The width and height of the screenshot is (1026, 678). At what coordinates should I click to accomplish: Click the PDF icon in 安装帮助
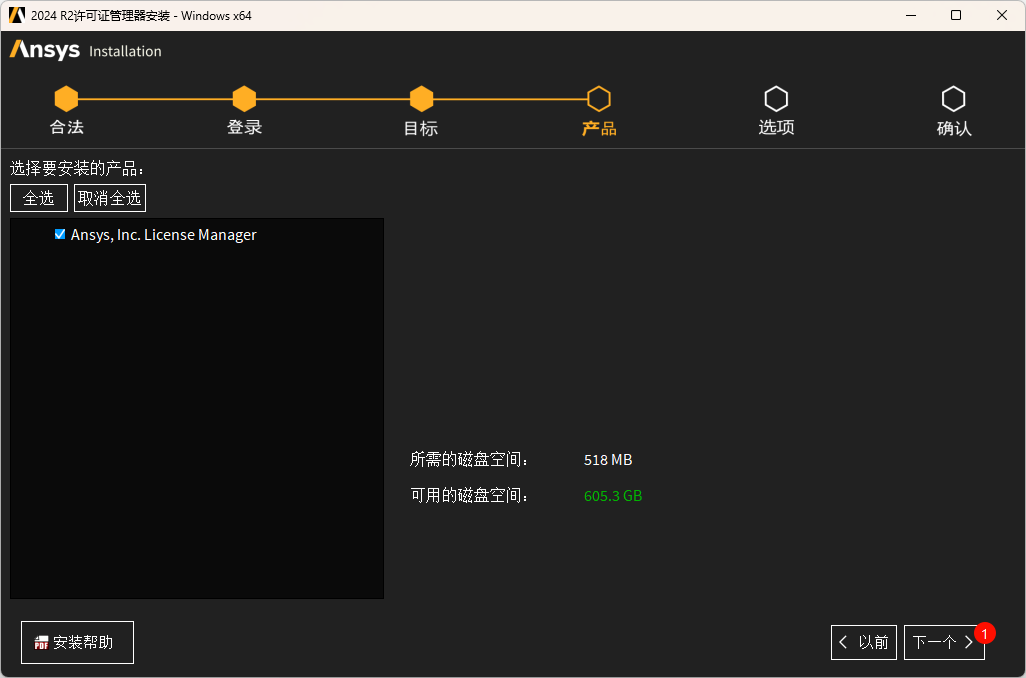pos(42,643)
